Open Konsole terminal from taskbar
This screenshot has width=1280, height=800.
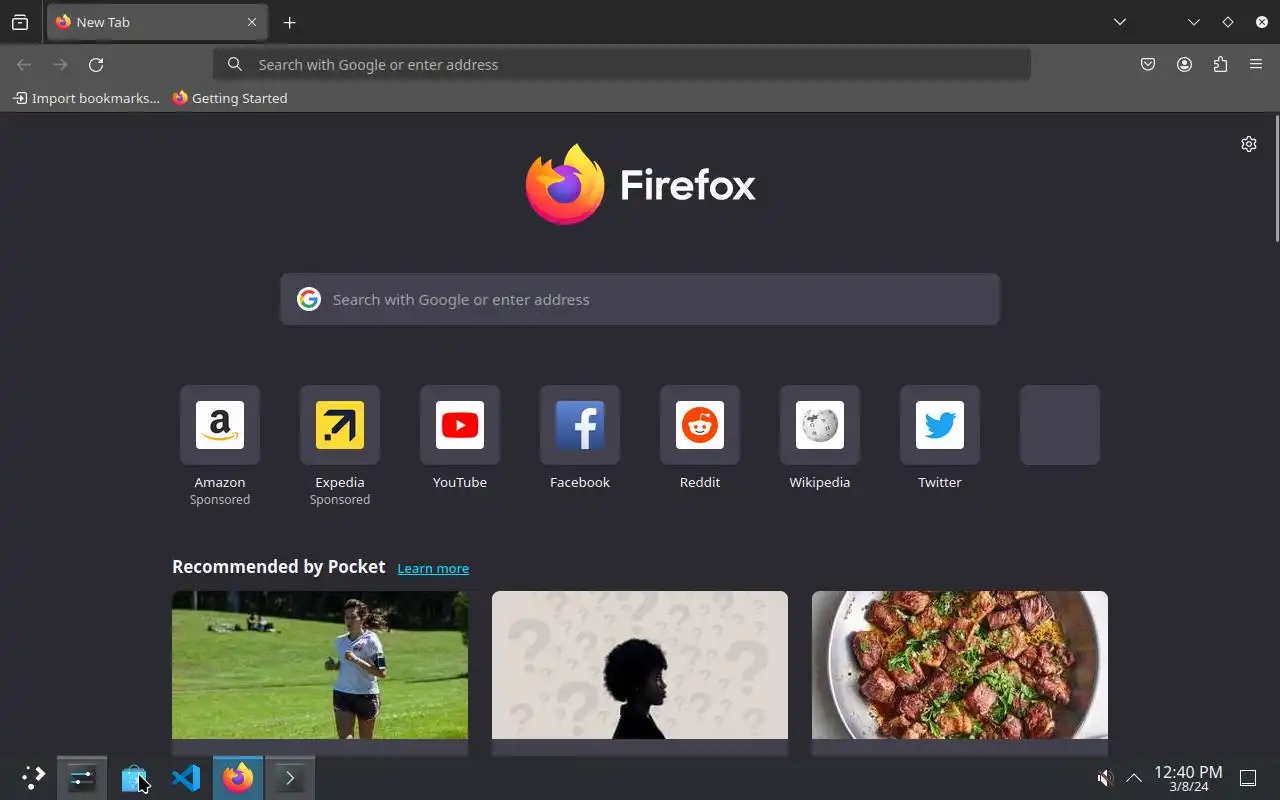click(290, 778)
